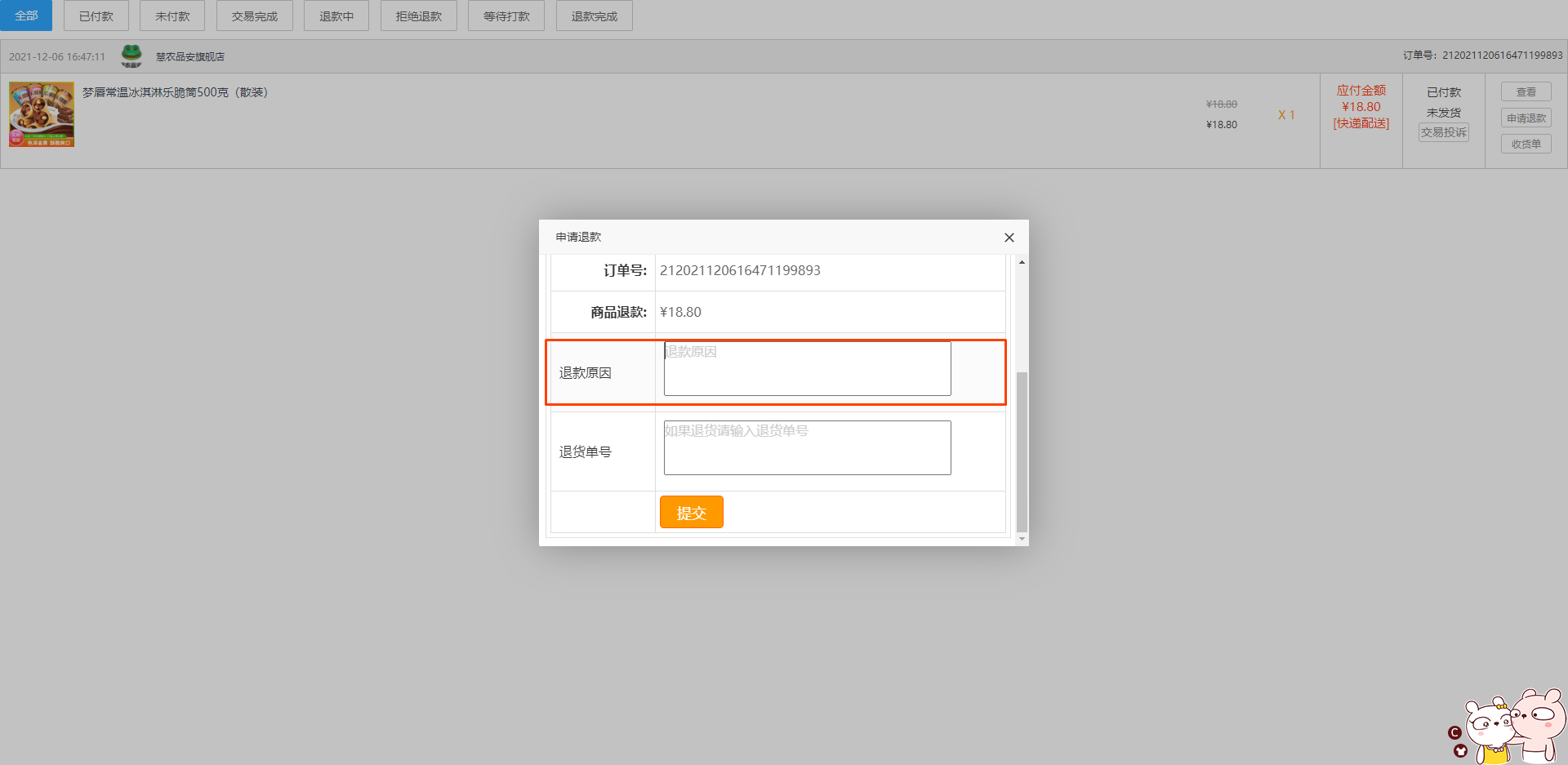Close the 申请退款 dialog with the X
Screen dimensions: 1568x765
(1009, 238)
